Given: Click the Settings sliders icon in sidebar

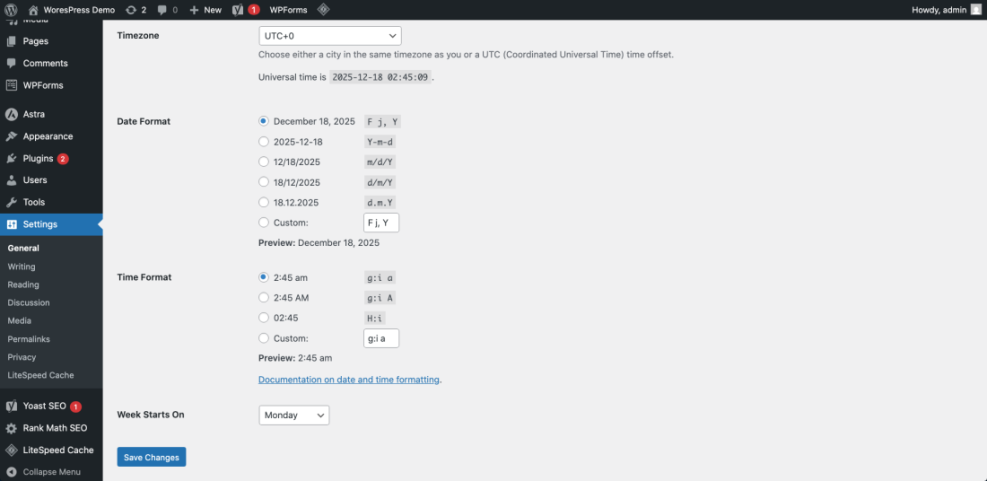Looking at the screenshot, I should click(11, 224).
